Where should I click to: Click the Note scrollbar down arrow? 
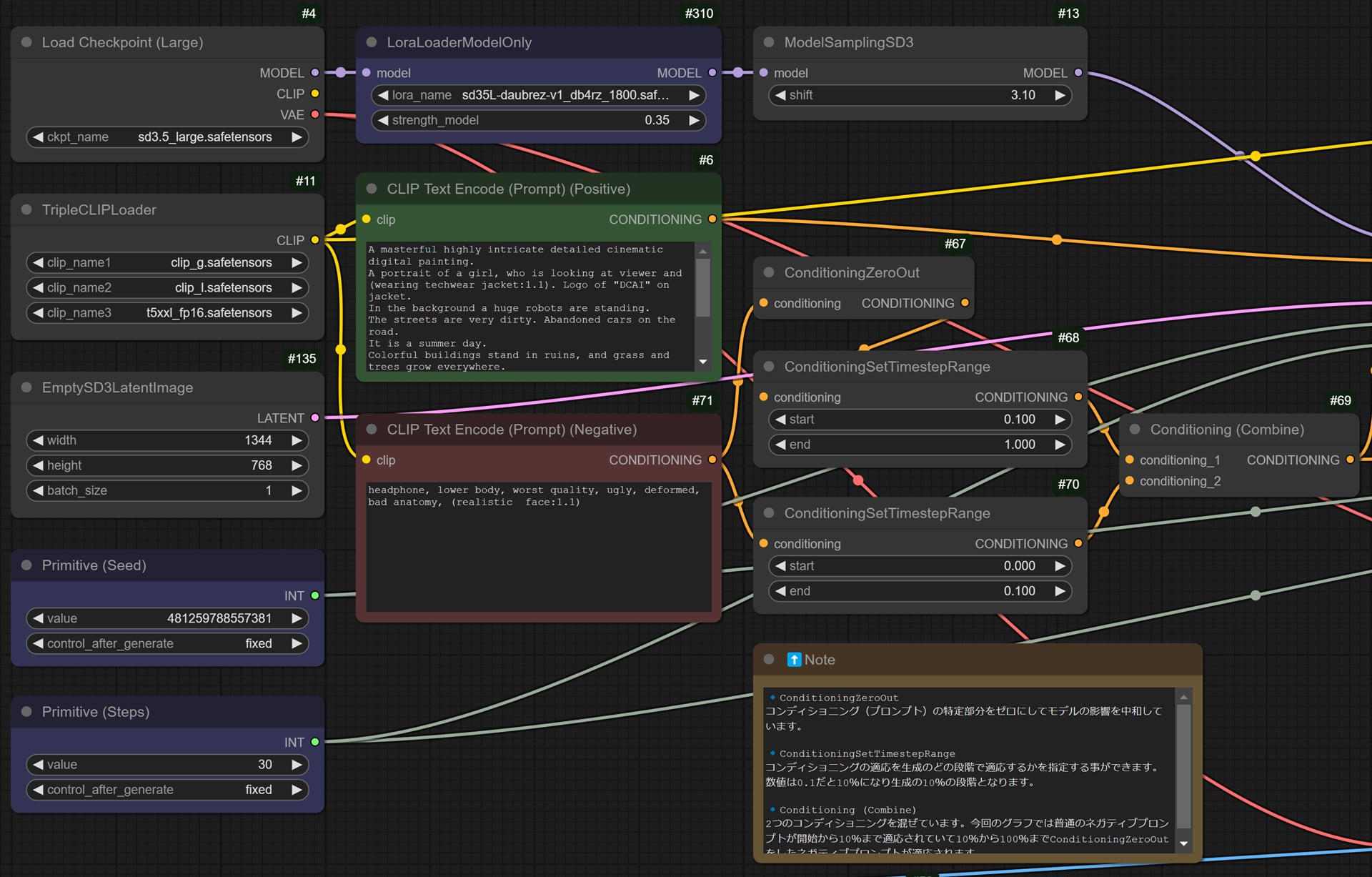(1183, 844)
